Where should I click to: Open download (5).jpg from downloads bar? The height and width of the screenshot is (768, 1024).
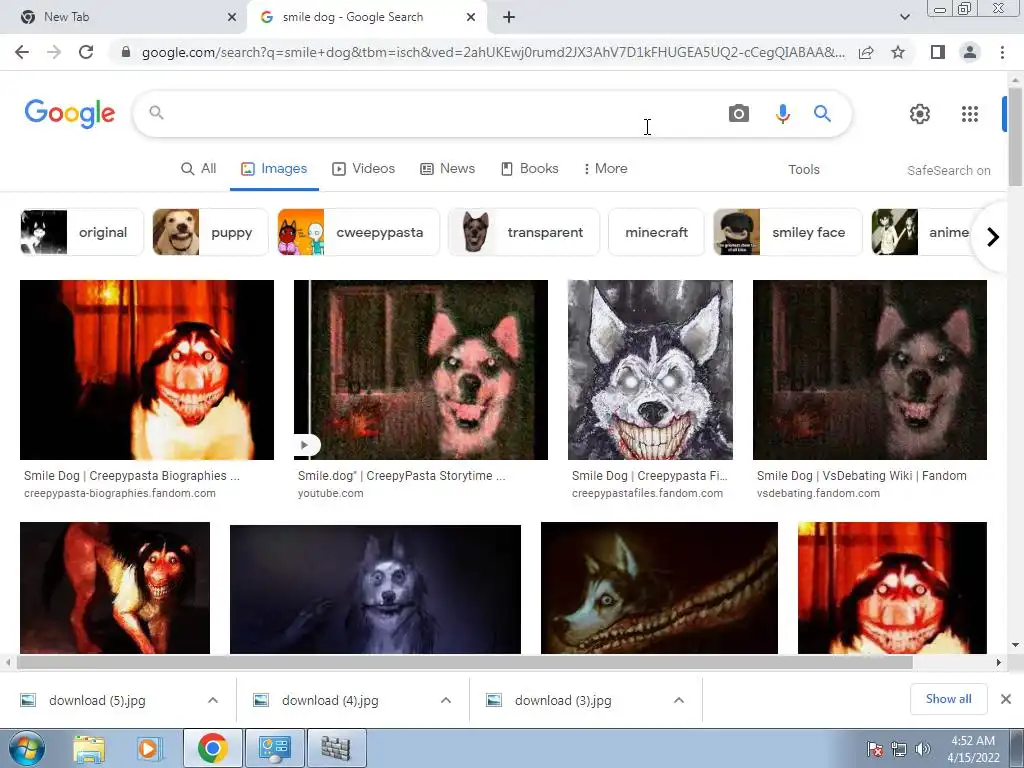(x=97, y=700)
